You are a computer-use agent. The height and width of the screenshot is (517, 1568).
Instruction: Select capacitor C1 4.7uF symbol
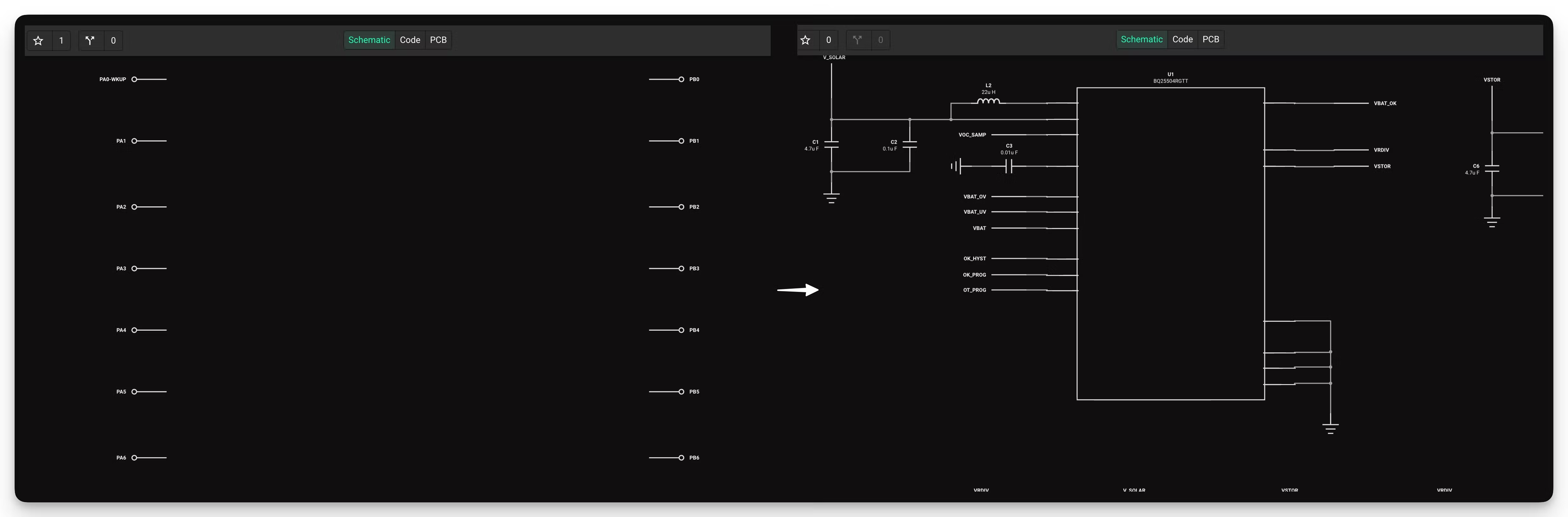point(831,145)
